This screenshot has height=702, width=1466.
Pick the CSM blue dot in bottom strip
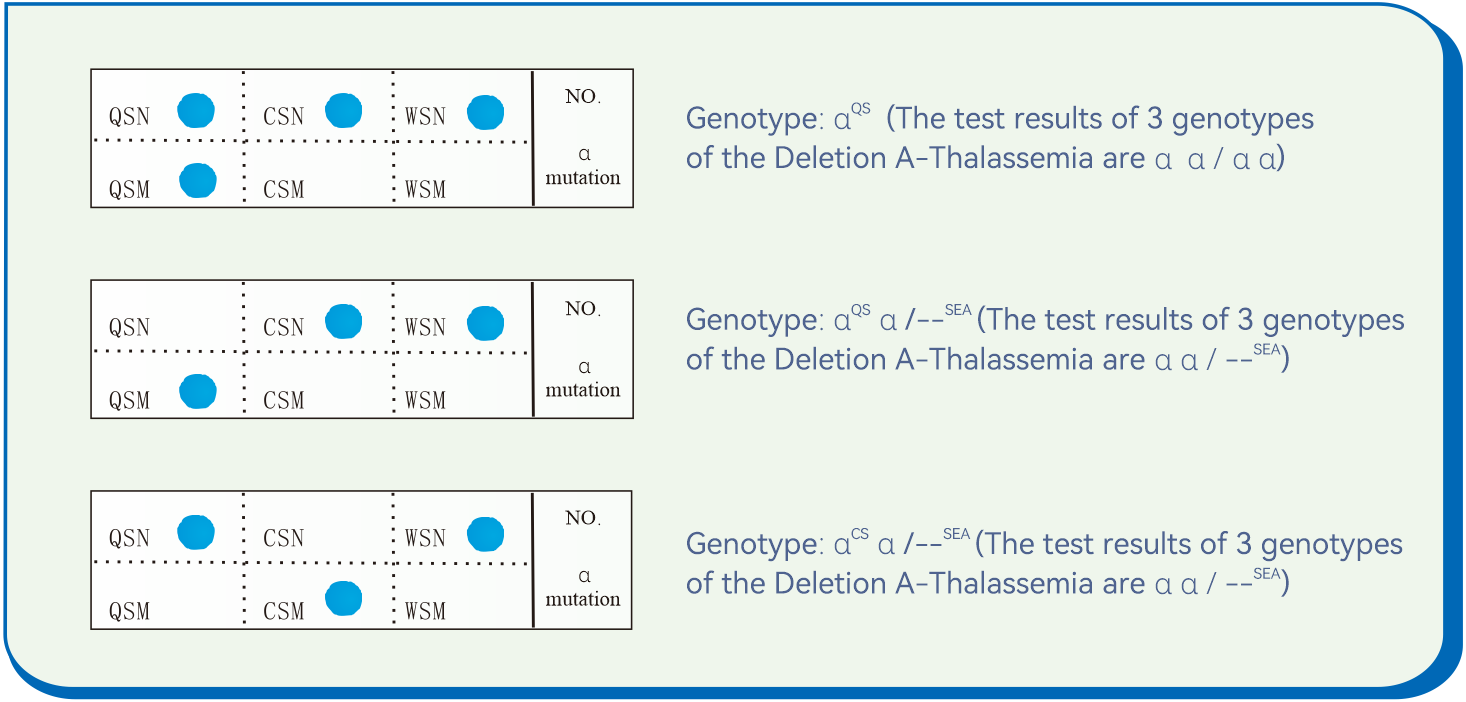343,599
